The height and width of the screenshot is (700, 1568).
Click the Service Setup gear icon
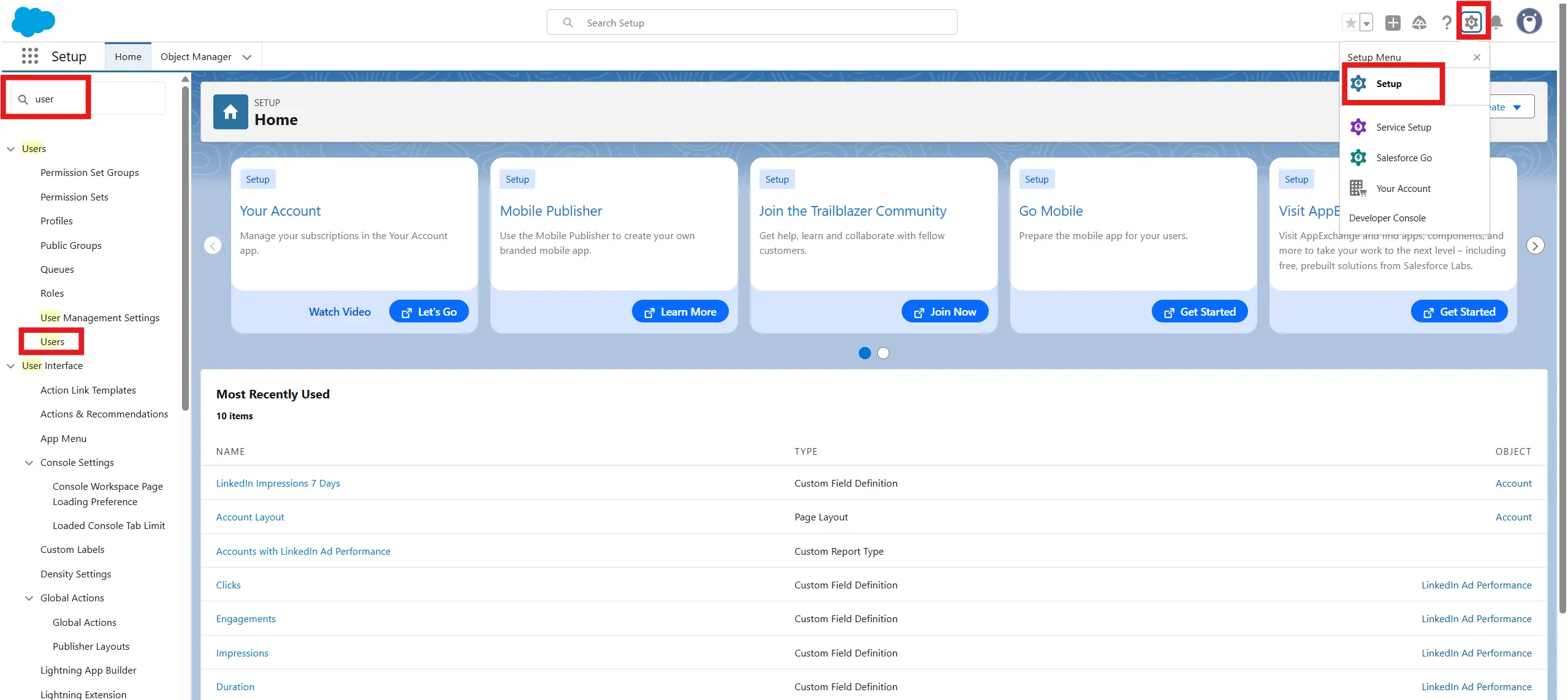point(1358,127)
